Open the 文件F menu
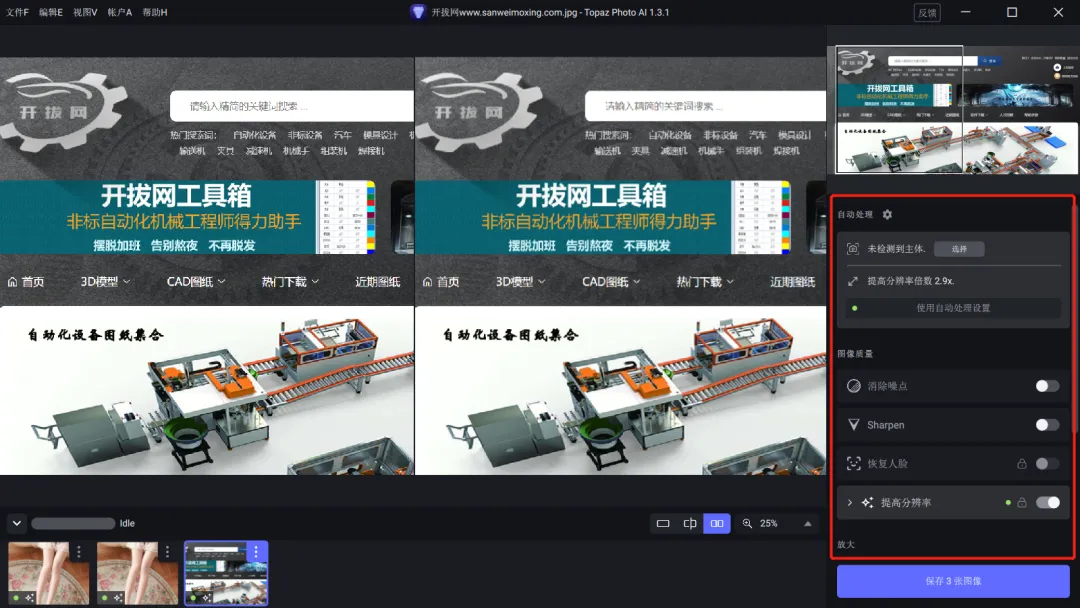This screenshot has height=608, width=1080. [x=17, y=12]
